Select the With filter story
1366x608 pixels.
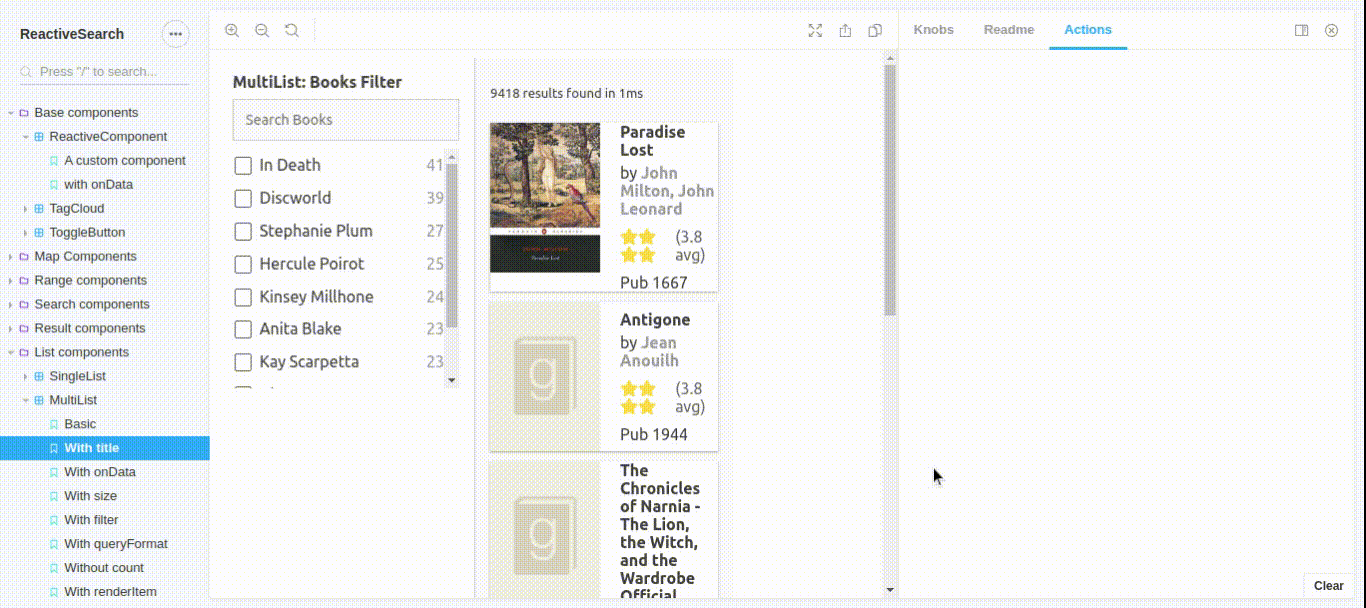91,519
